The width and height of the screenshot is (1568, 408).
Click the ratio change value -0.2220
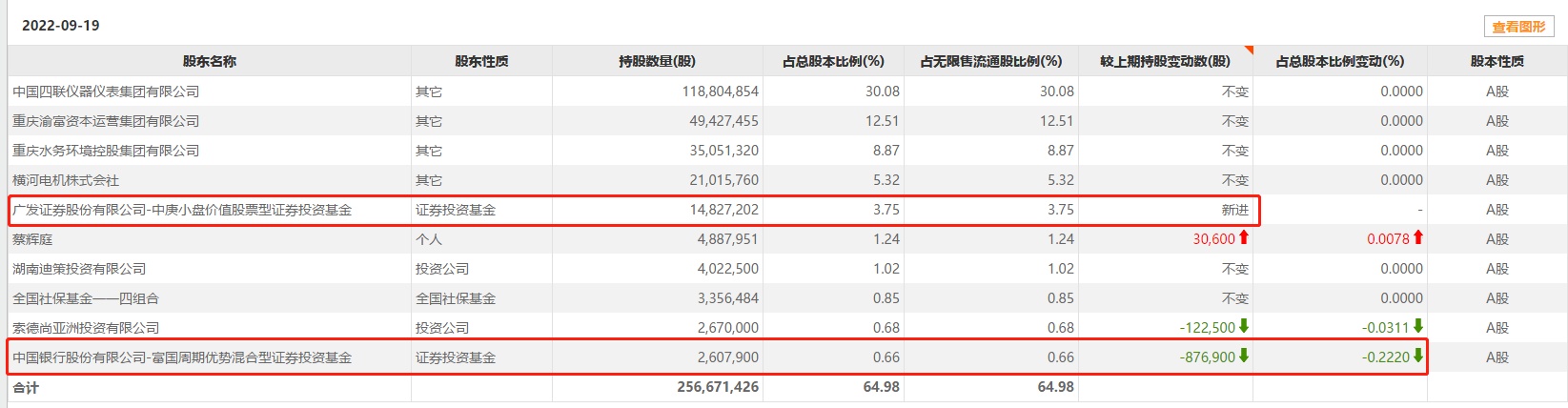pos(1386,357)
